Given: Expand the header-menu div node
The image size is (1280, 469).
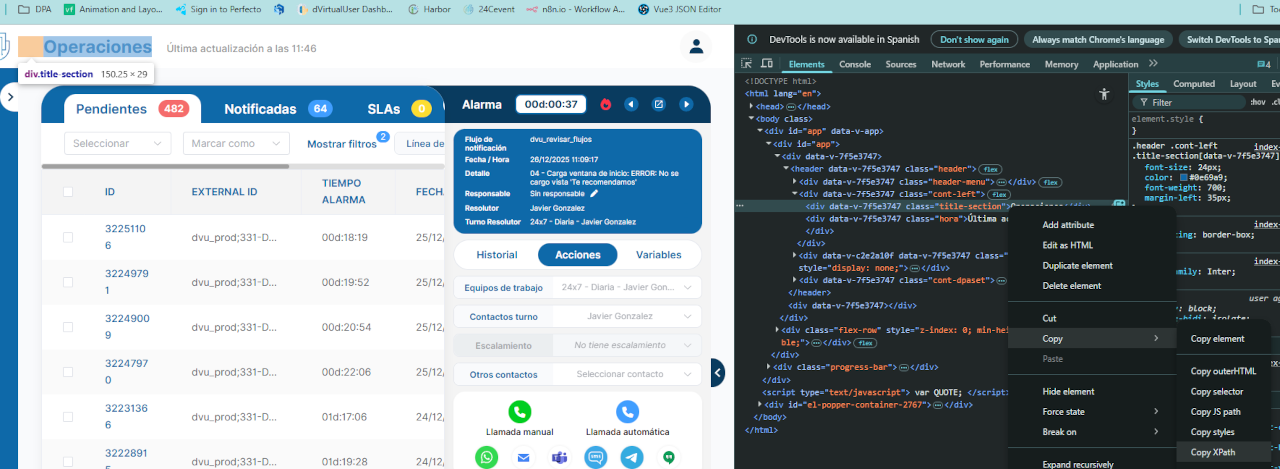Looking at the screenshot, I should coord(794,181).
